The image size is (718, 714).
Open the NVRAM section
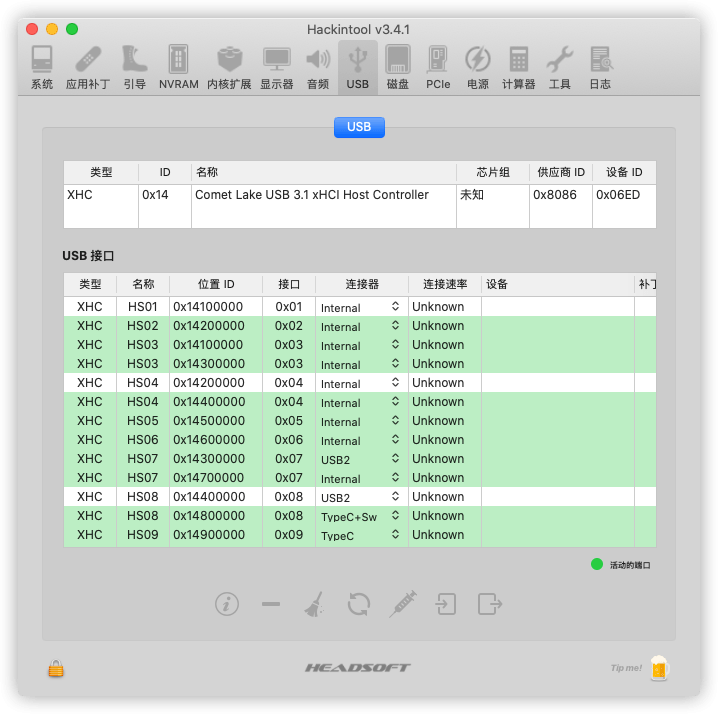(x=179, y=67)
